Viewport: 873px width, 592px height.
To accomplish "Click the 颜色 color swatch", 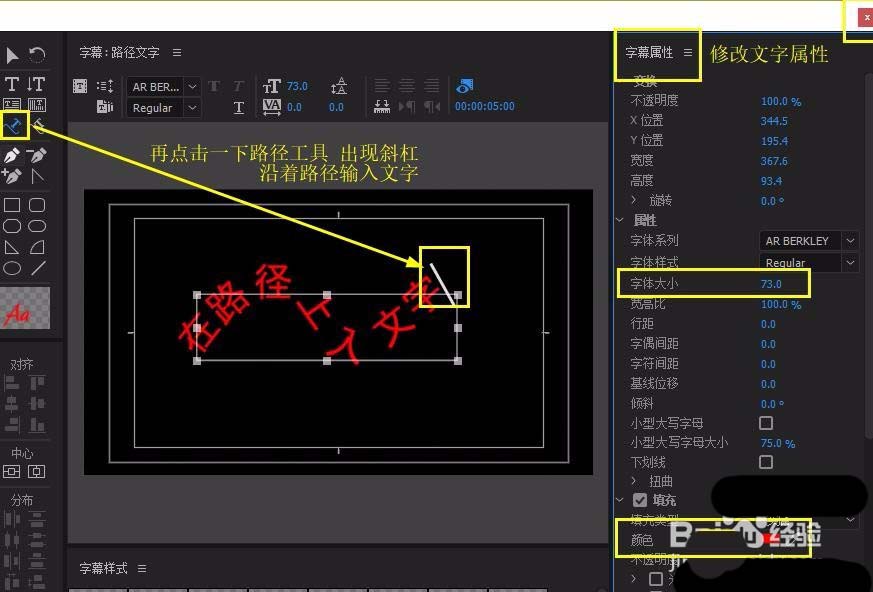I will click(770, 539).
